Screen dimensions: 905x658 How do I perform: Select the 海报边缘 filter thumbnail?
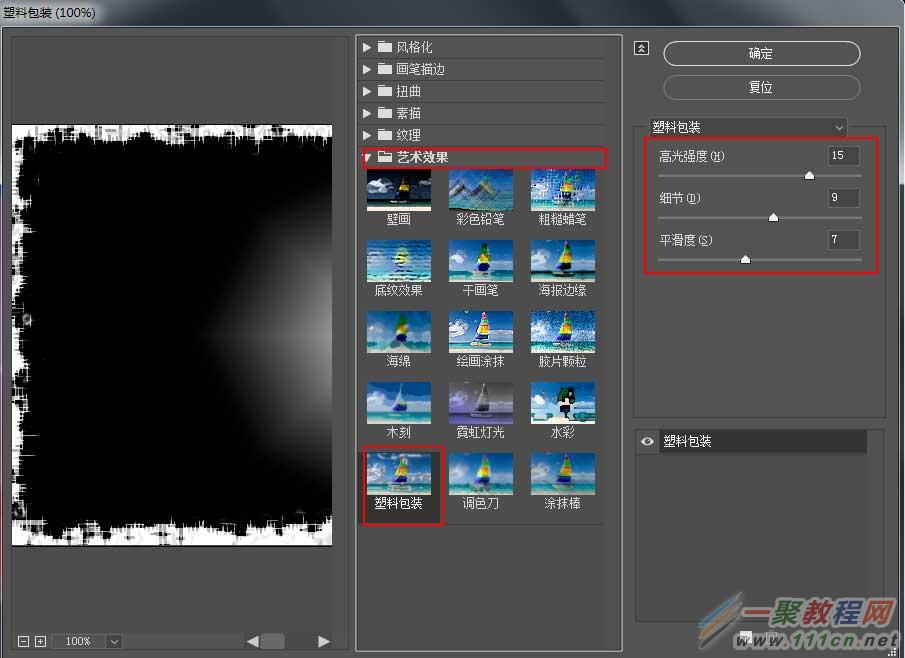coord(563,261)
